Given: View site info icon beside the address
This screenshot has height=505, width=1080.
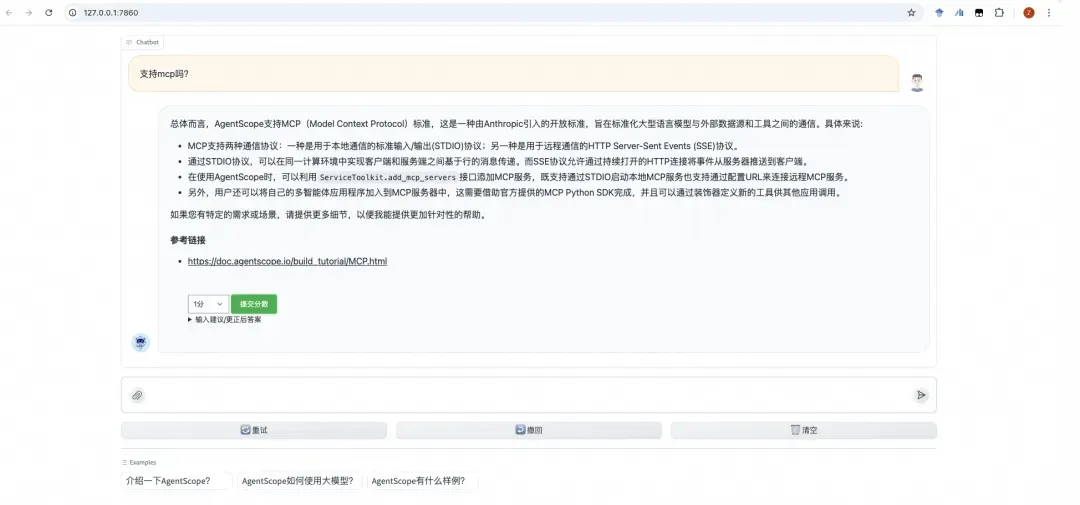Looking at the screenshot, I should coord(73,12).
